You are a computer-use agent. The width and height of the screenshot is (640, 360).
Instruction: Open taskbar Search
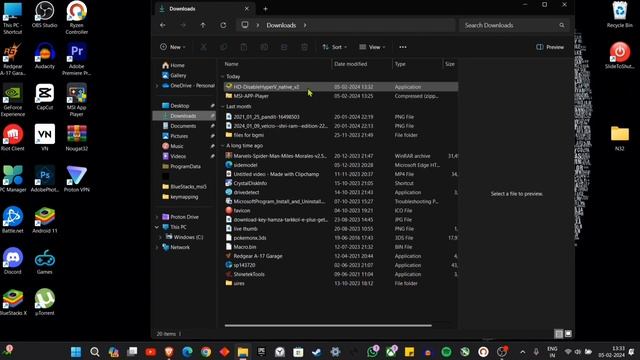[x=95, y=352]
